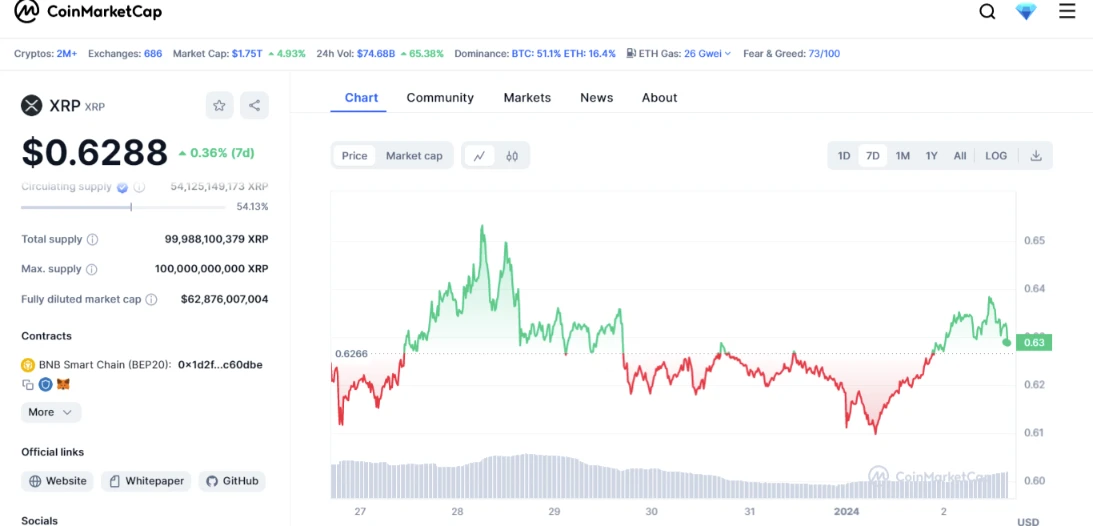
Task: Open the Markets tab
Action: [x=527, y=98]
